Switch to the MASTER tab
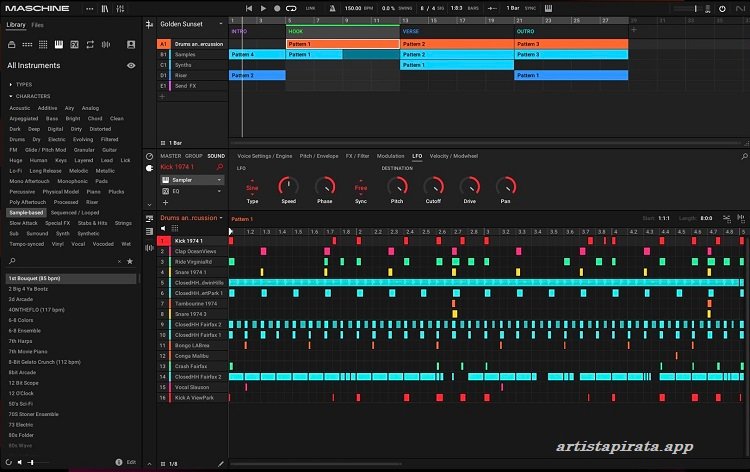This screenshot has height=472, width=750. (x=171, y=156)
